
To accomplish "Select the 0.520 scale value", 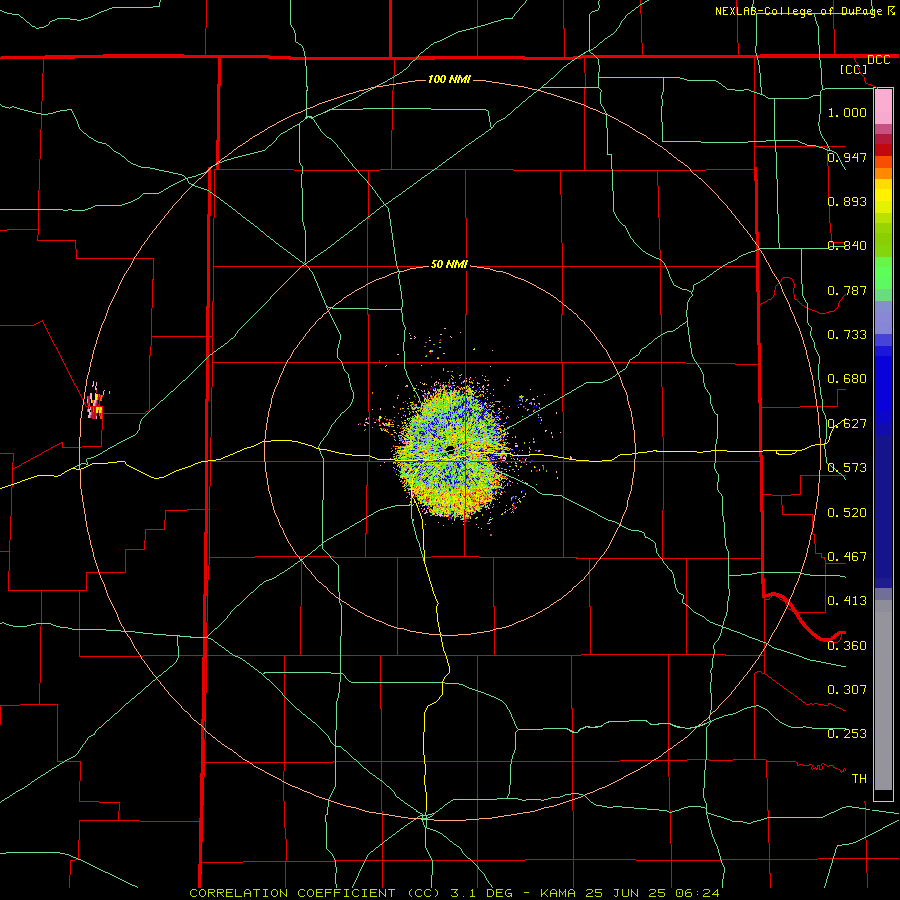I will [847, 512].
